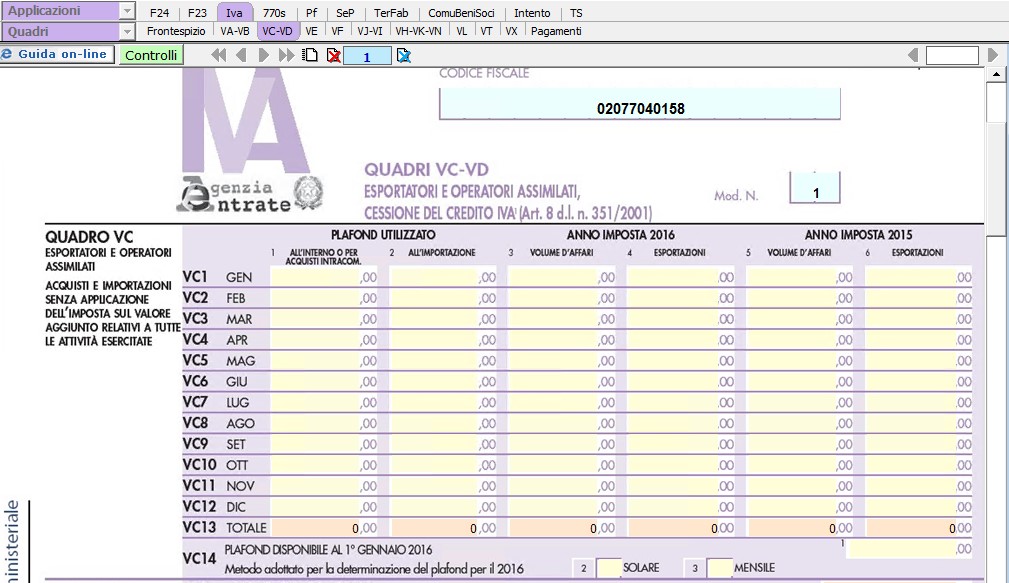Click VC2 FEB all'importazione field
Viewport: 1009px width, 583px height.
443,298
